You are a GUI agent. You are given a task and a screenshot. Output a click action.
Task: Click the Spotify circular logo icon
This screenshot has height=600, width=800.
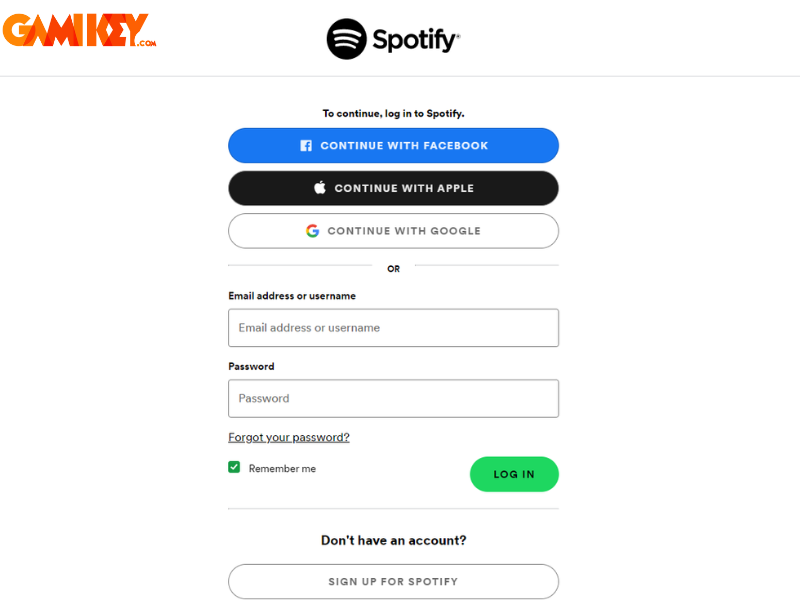346,39
